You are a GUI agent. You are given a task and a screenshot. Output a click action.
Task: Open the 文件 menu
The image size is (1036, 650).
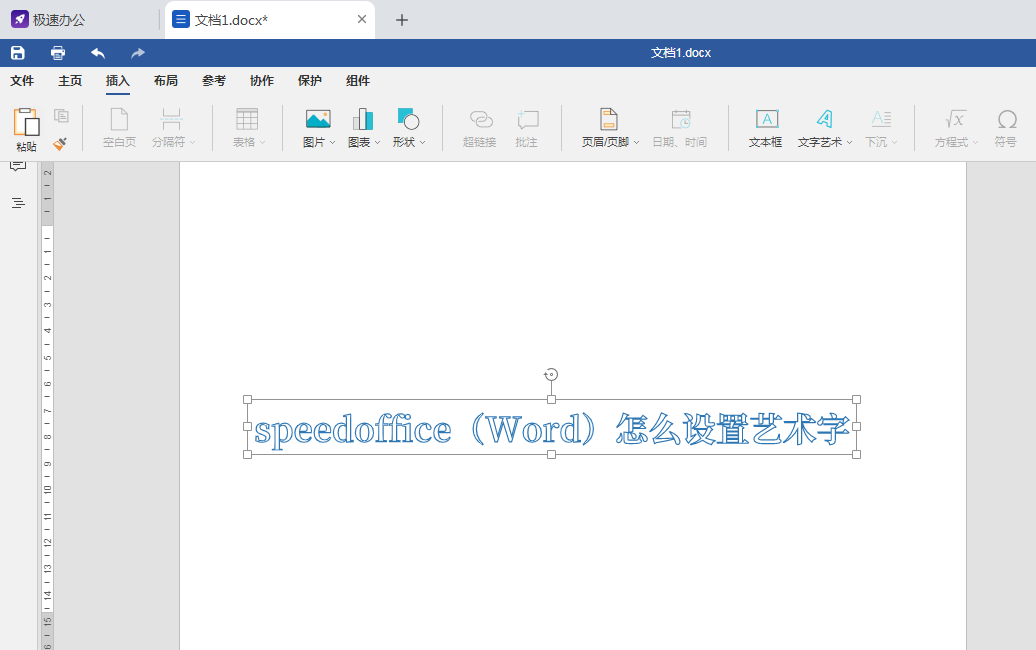pos(22,81)
